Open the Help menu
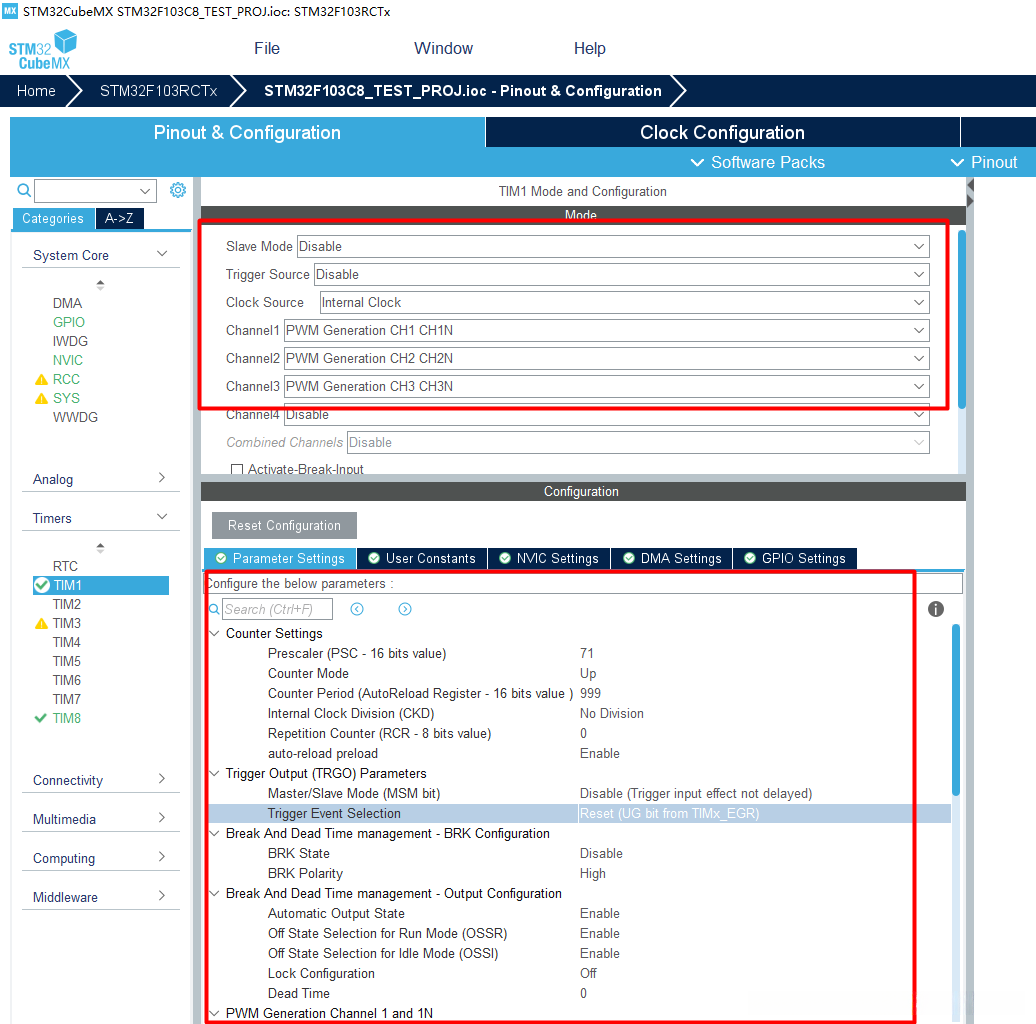1036x1024 pixels. click(x=589, y=48)
